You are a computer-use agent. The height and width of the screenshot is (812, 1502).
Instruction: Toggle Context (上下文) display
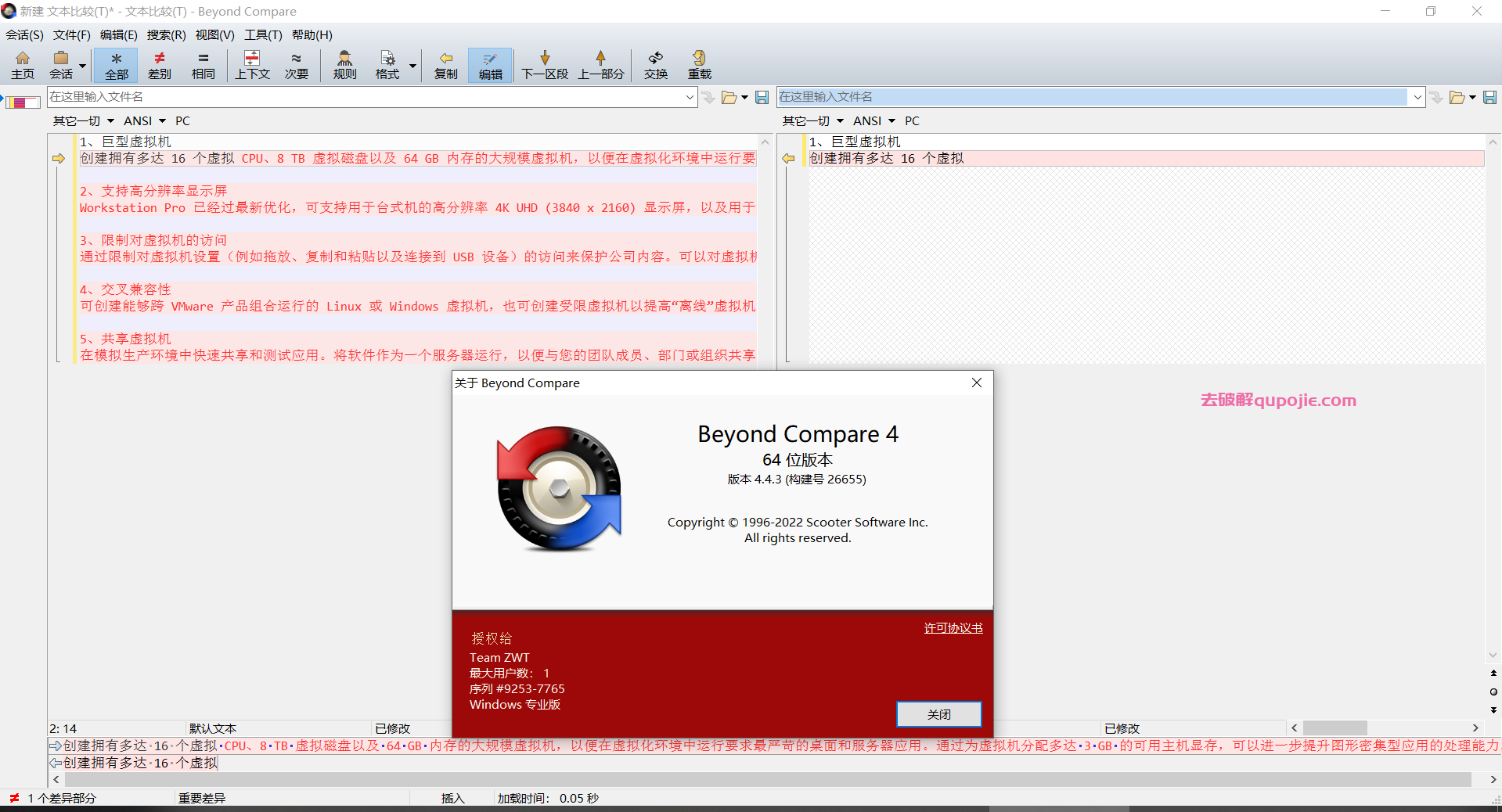tap(252, 65)
